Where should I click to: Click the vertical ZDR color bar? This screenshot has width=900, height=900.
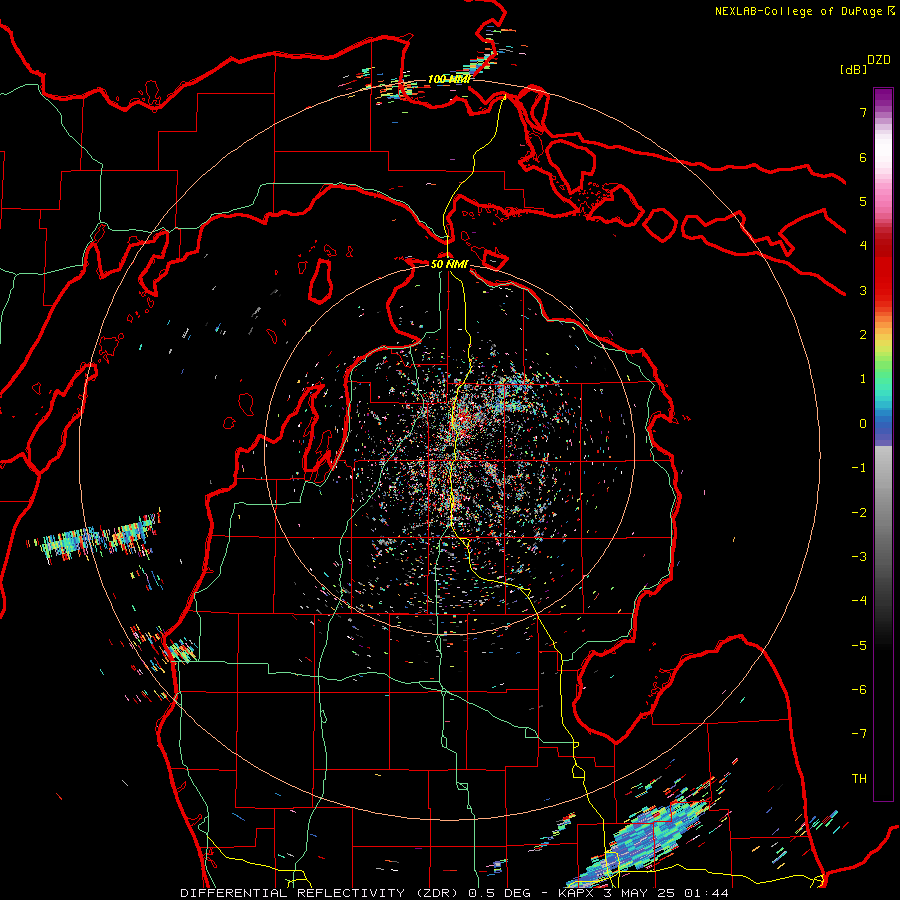(x=883, y=444)
